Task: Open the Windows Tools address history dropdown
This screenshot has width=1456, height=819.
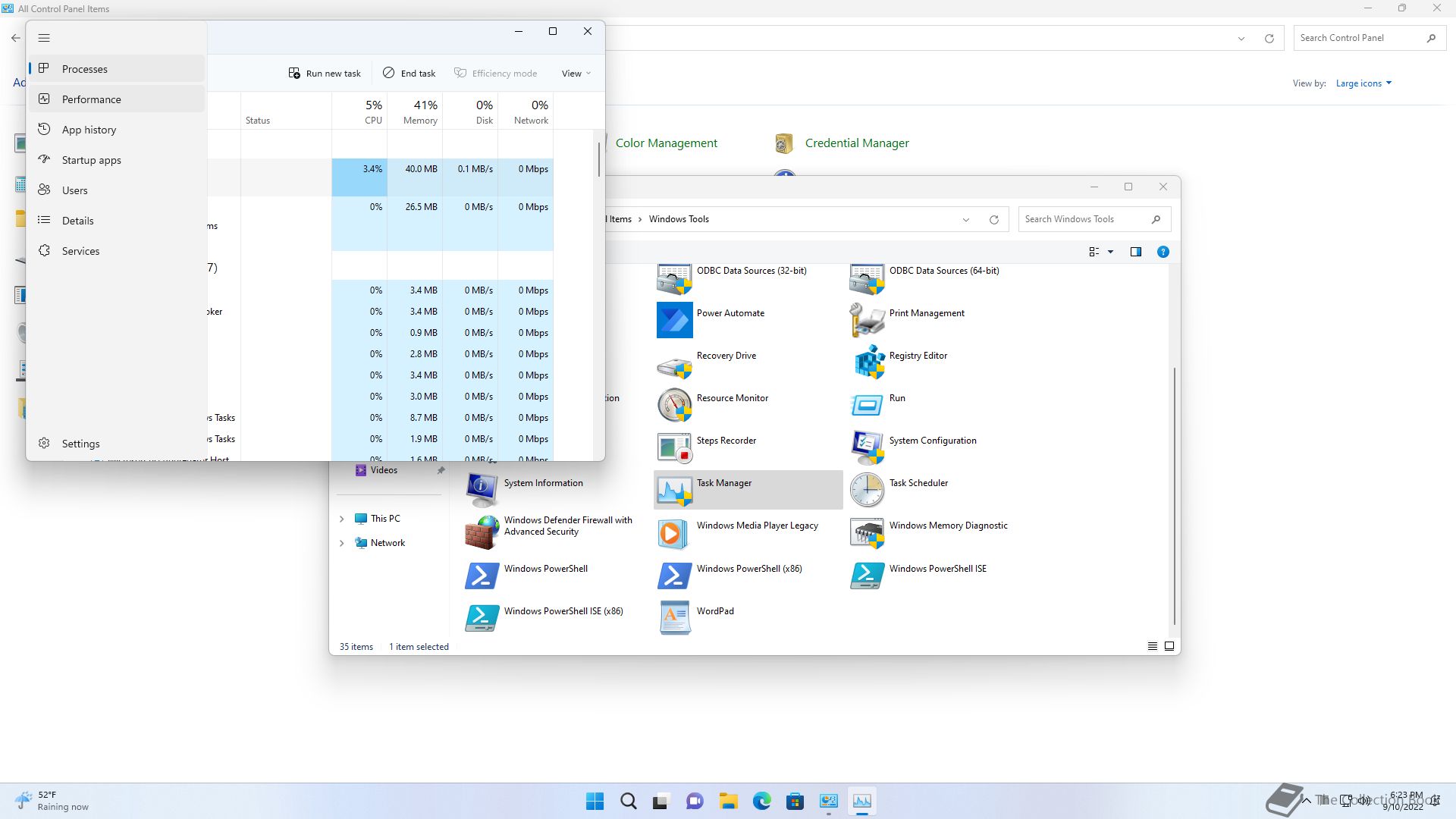Action: [x=966, y=220]
